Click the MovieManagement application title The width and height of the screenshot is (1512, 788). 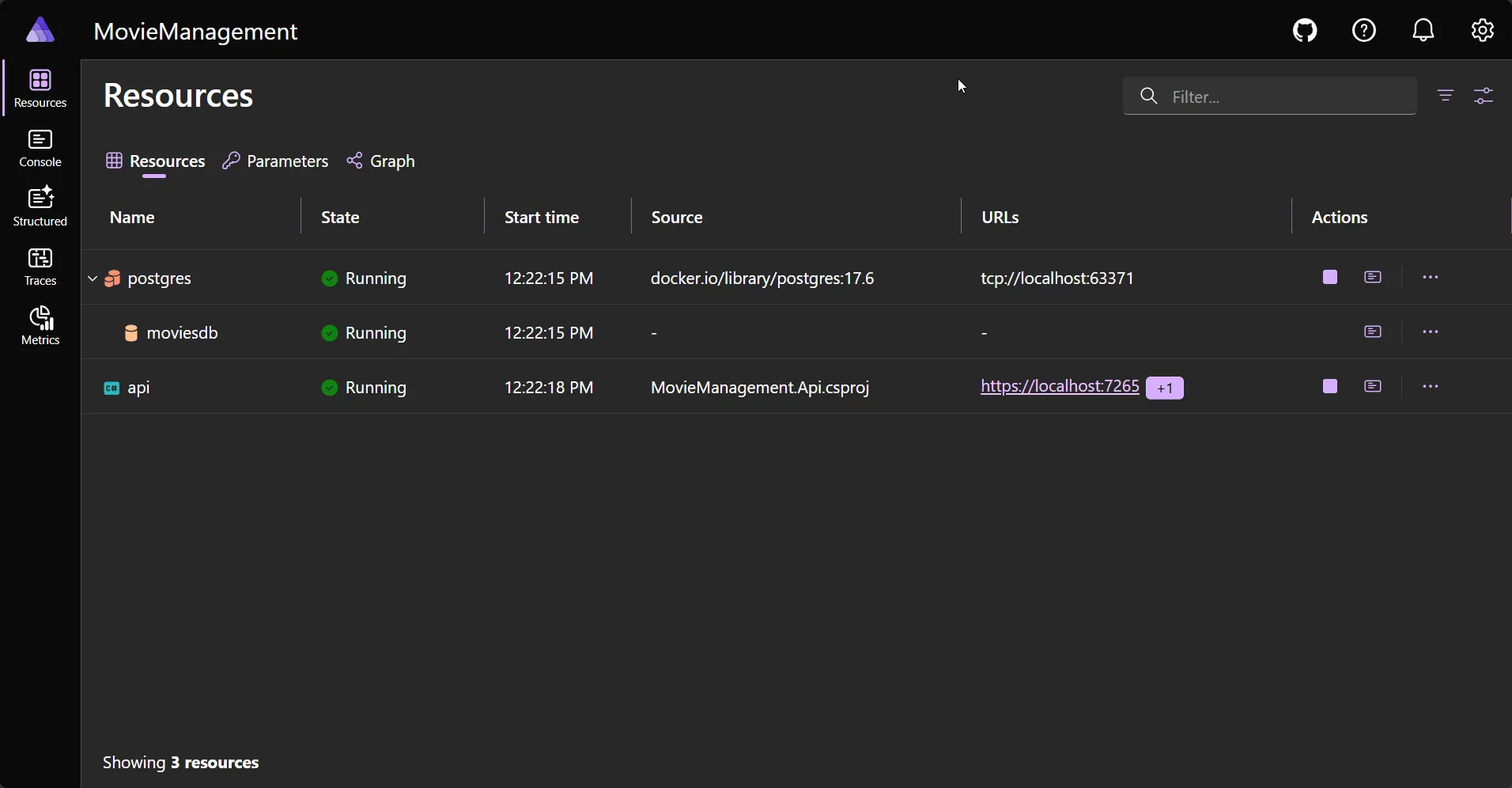pos(195,32)
